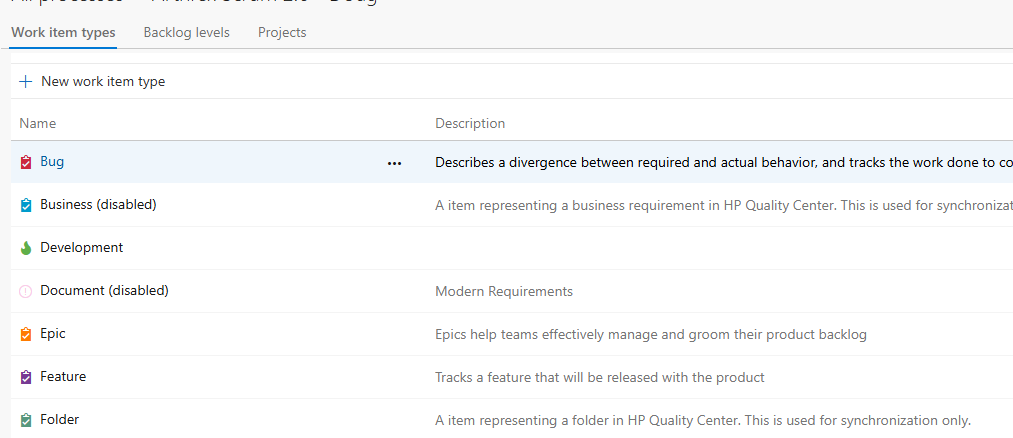Open the Development work item type

point(81,247)
